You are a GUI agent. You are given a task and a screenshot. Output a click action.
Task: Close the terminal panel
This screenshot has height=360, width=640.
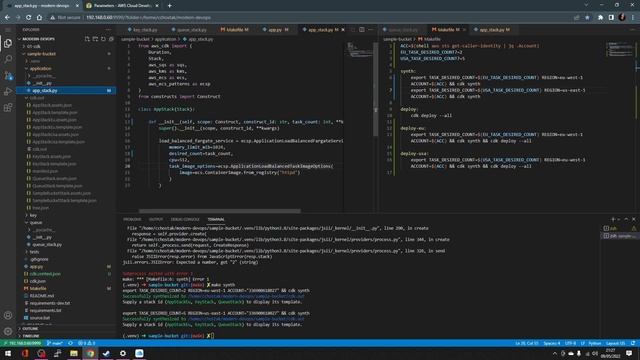pos(633,219)
